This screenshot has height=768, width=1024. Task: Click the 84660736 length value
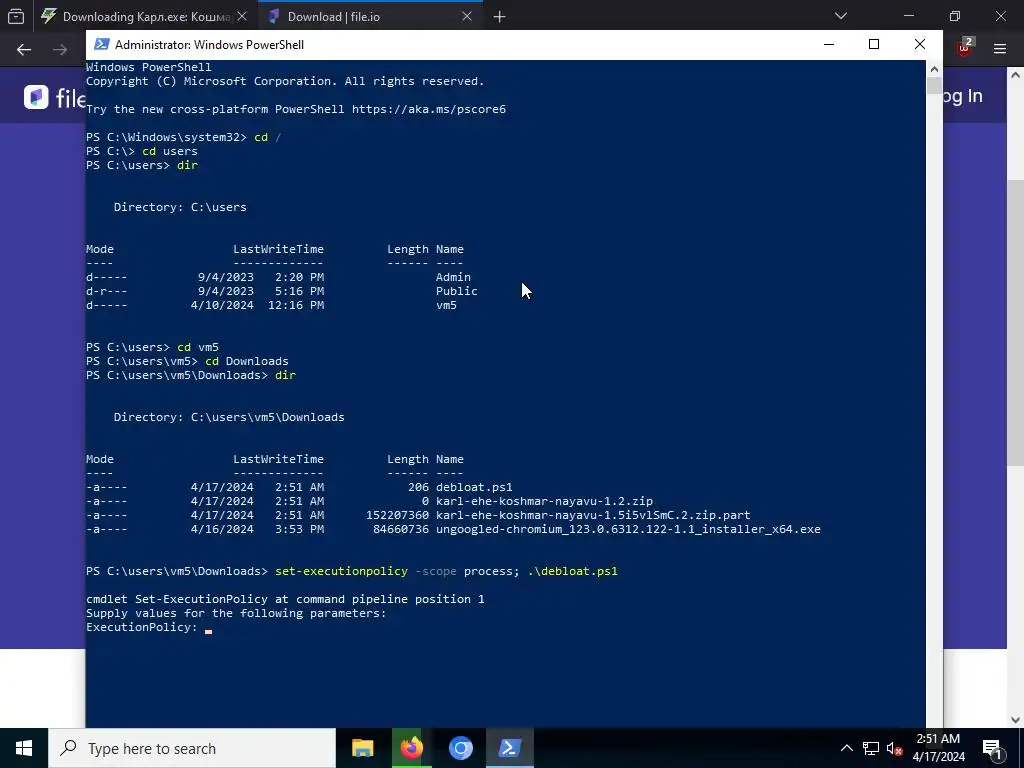[401, 530]
